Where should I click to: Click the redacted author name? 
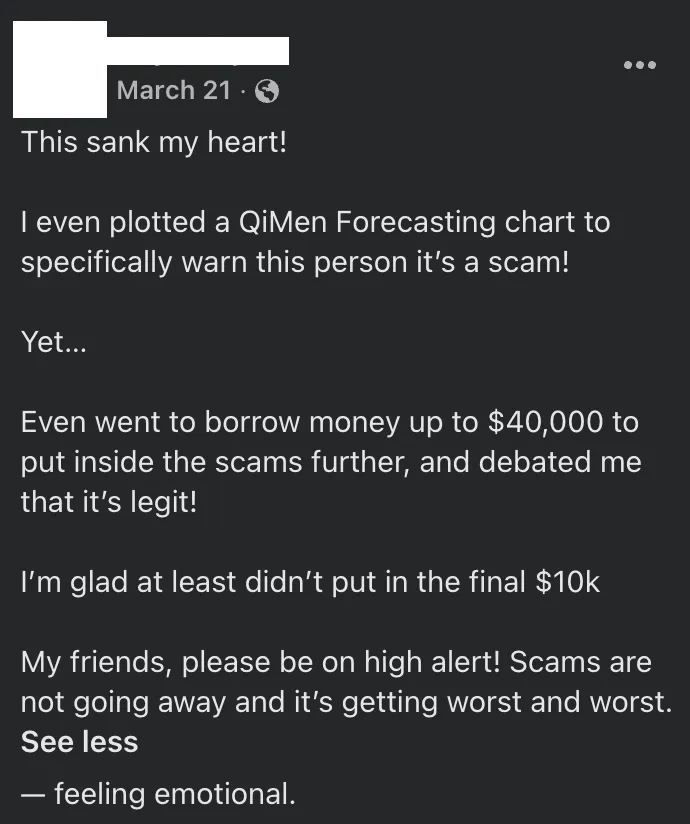pyautogui.click(x=197, y=52)
